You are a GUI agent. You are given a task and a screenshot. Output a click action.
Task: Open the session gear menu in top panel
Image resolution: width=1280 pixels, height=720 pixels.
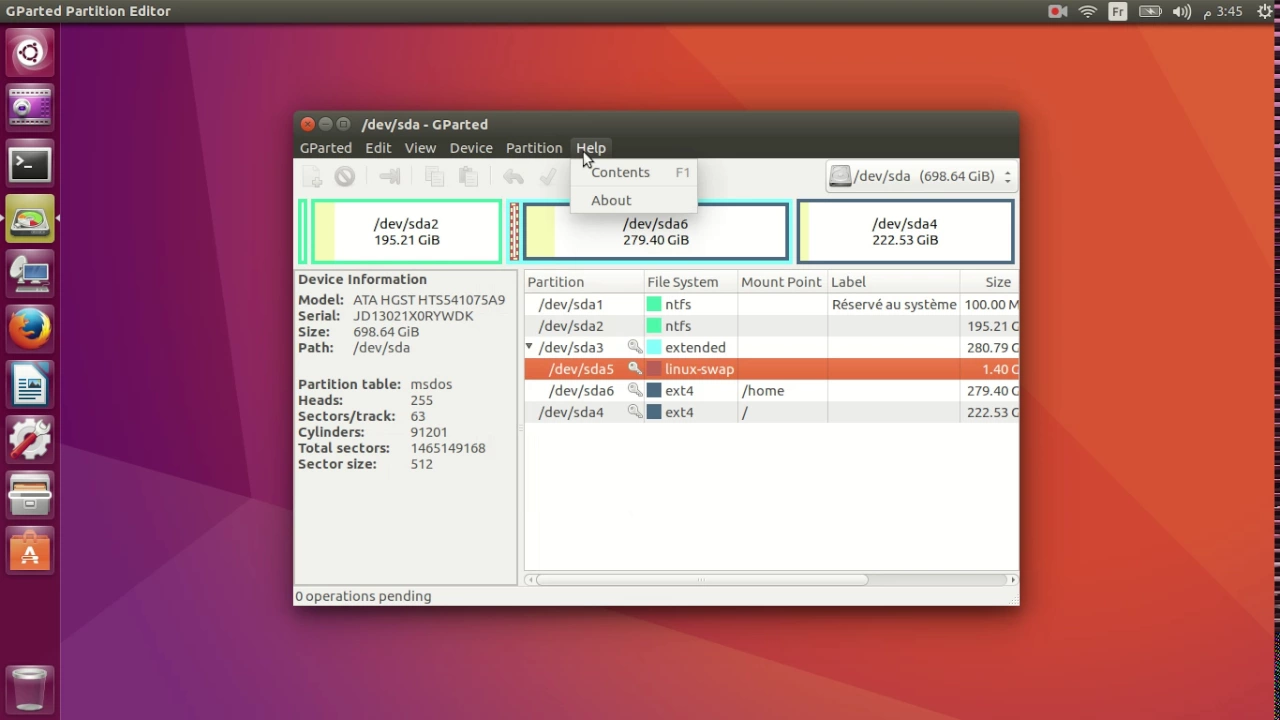1265,11
